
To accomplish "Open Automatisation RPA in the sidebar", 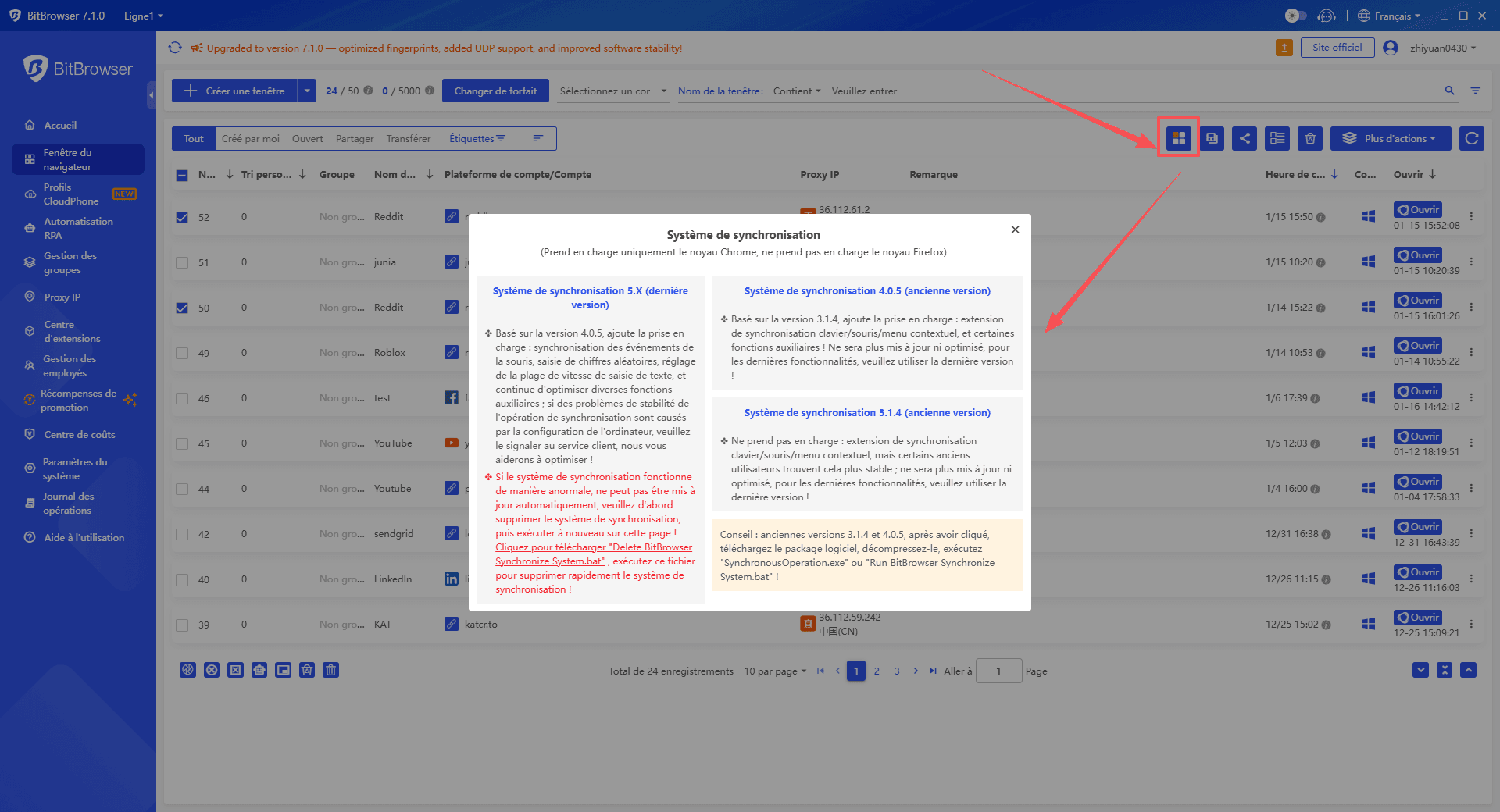I will [78, 228].
